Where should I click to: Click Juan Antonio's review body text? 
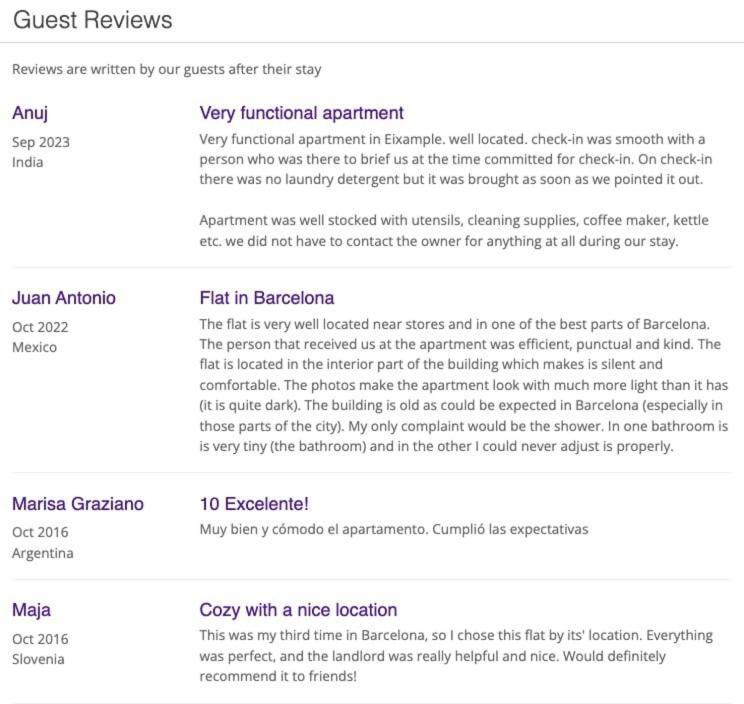(464, 385)
